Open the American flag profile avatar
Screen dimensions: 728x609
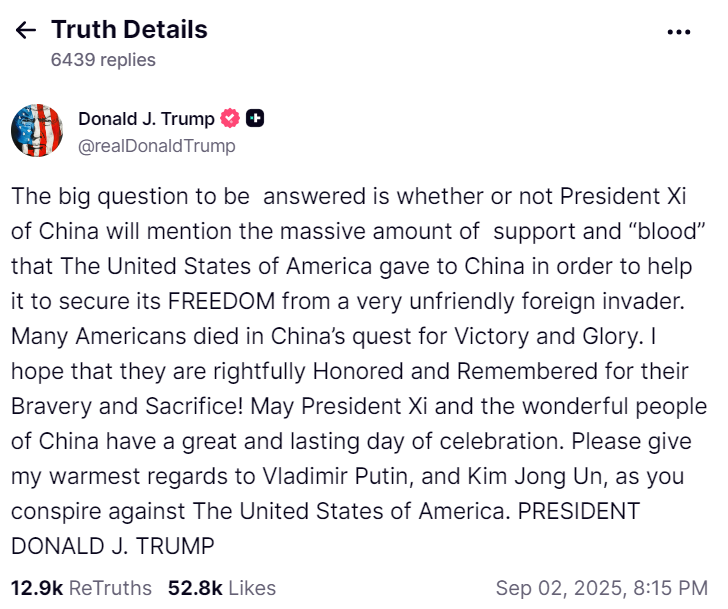tap(37, 130)
